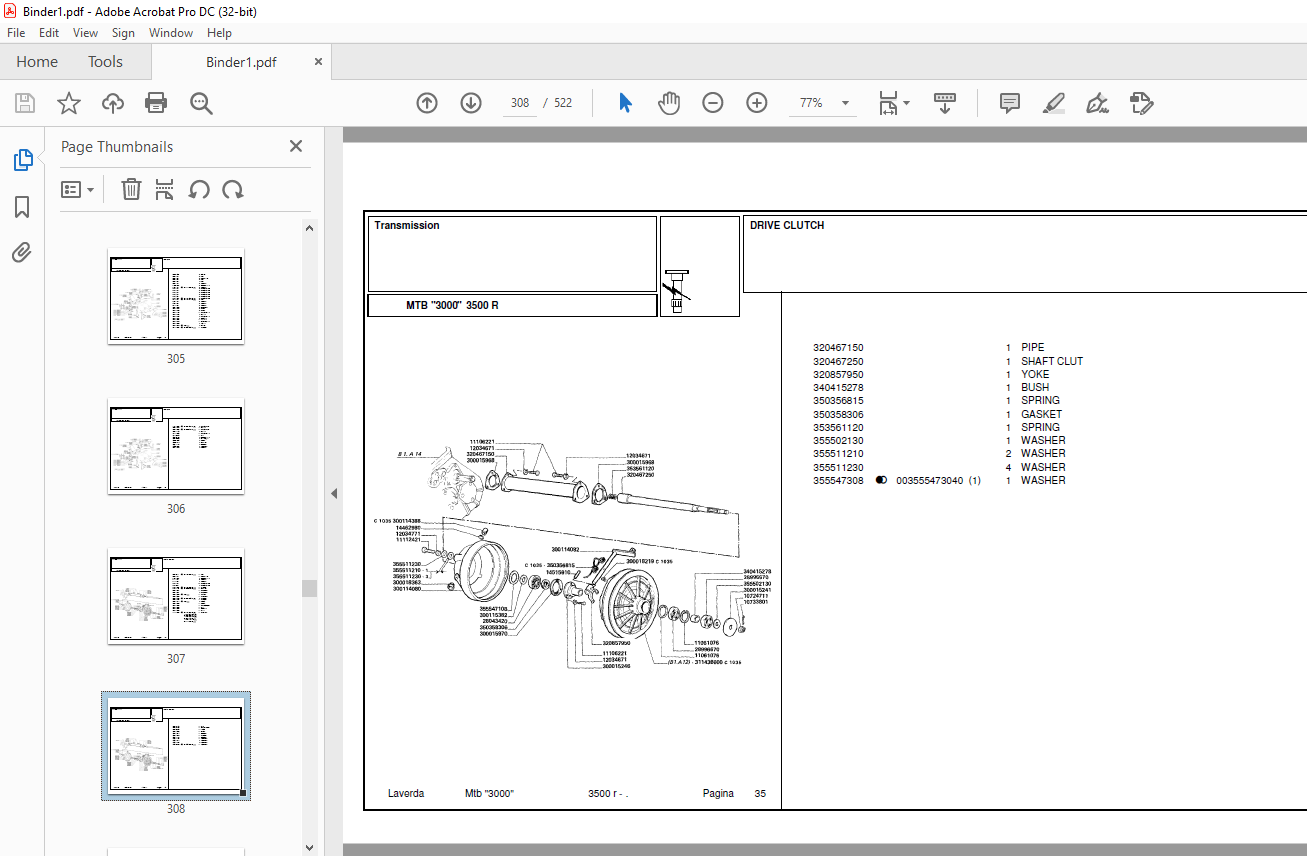1307x856 pixels.
Task: Select page 305 thumbnail
Action: pos(176,296)
